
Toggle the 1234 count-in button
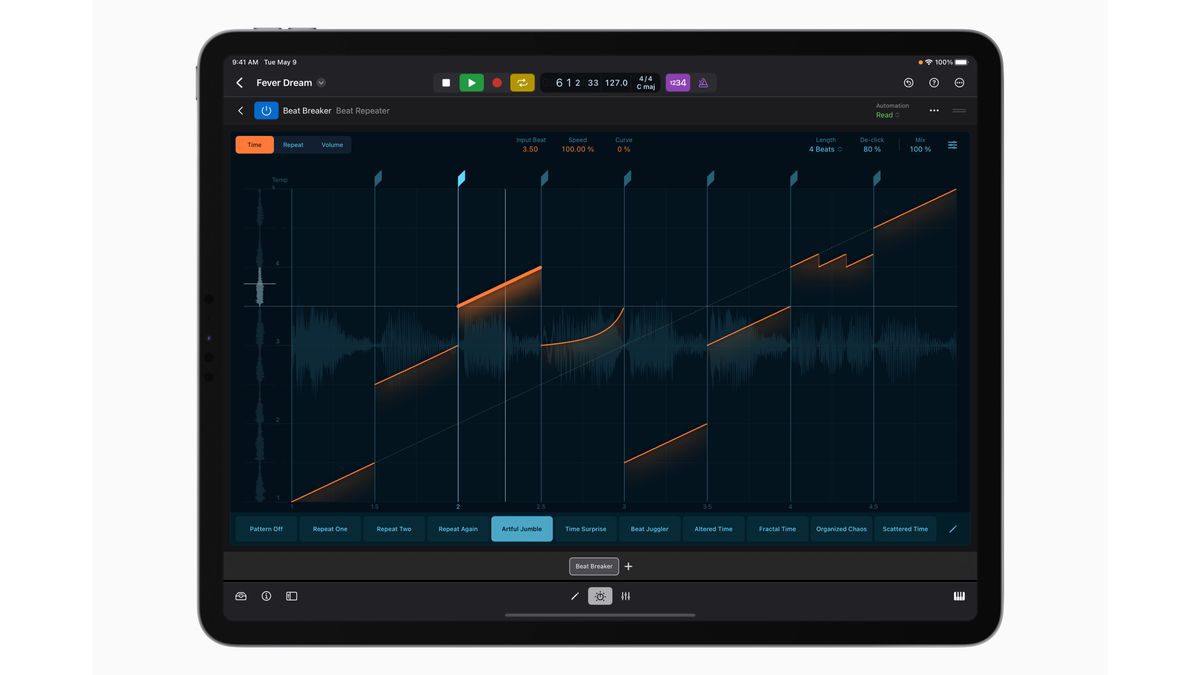(677, 82)
